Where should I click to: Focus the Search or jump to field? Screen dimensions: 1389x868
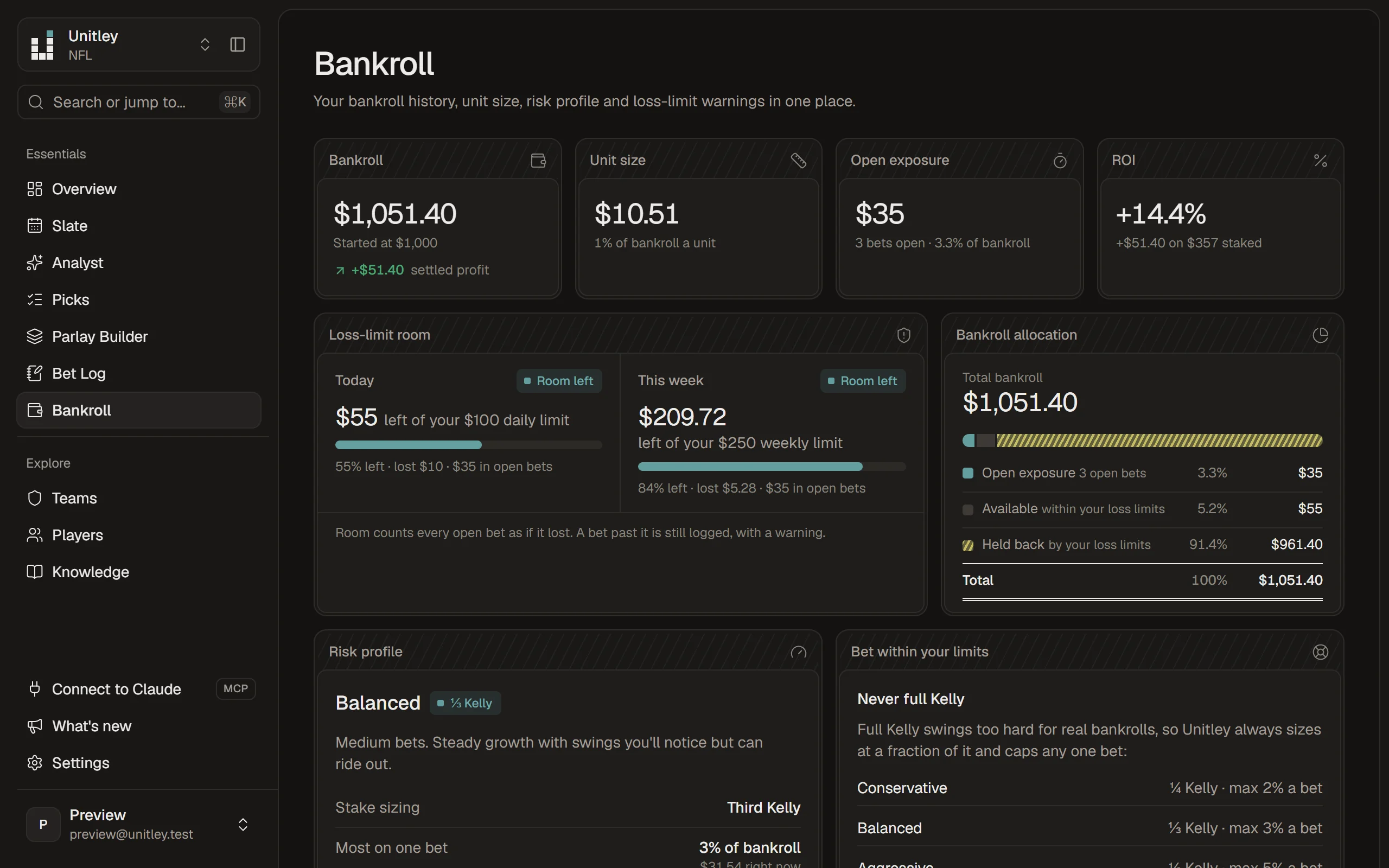[139, 102]
